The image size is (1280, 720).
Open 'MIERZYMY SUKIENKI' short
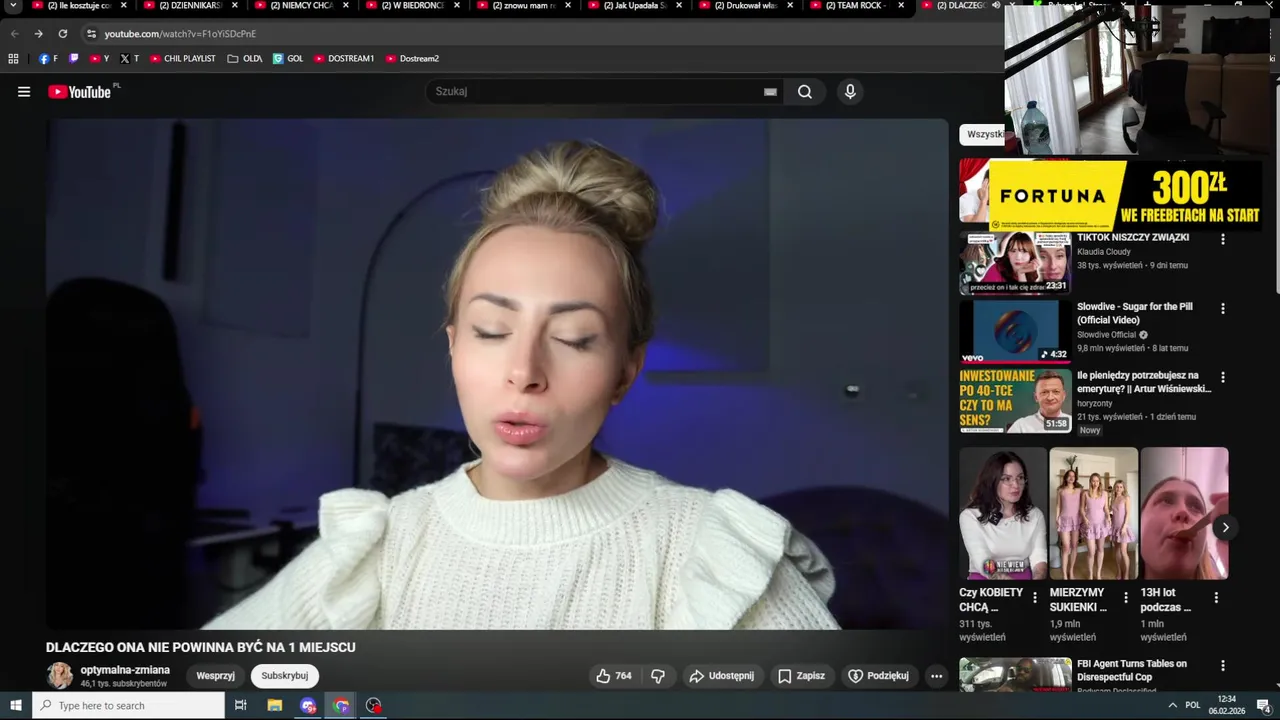point(1093,513)
